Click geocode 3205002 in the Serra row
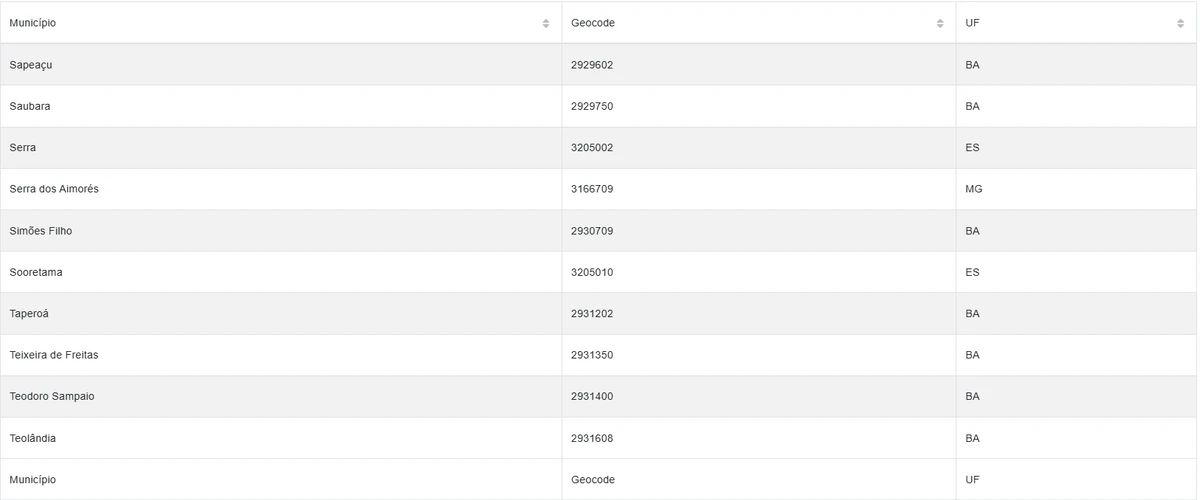Viewport: 1200px width, 500px height. coord(592,148)
